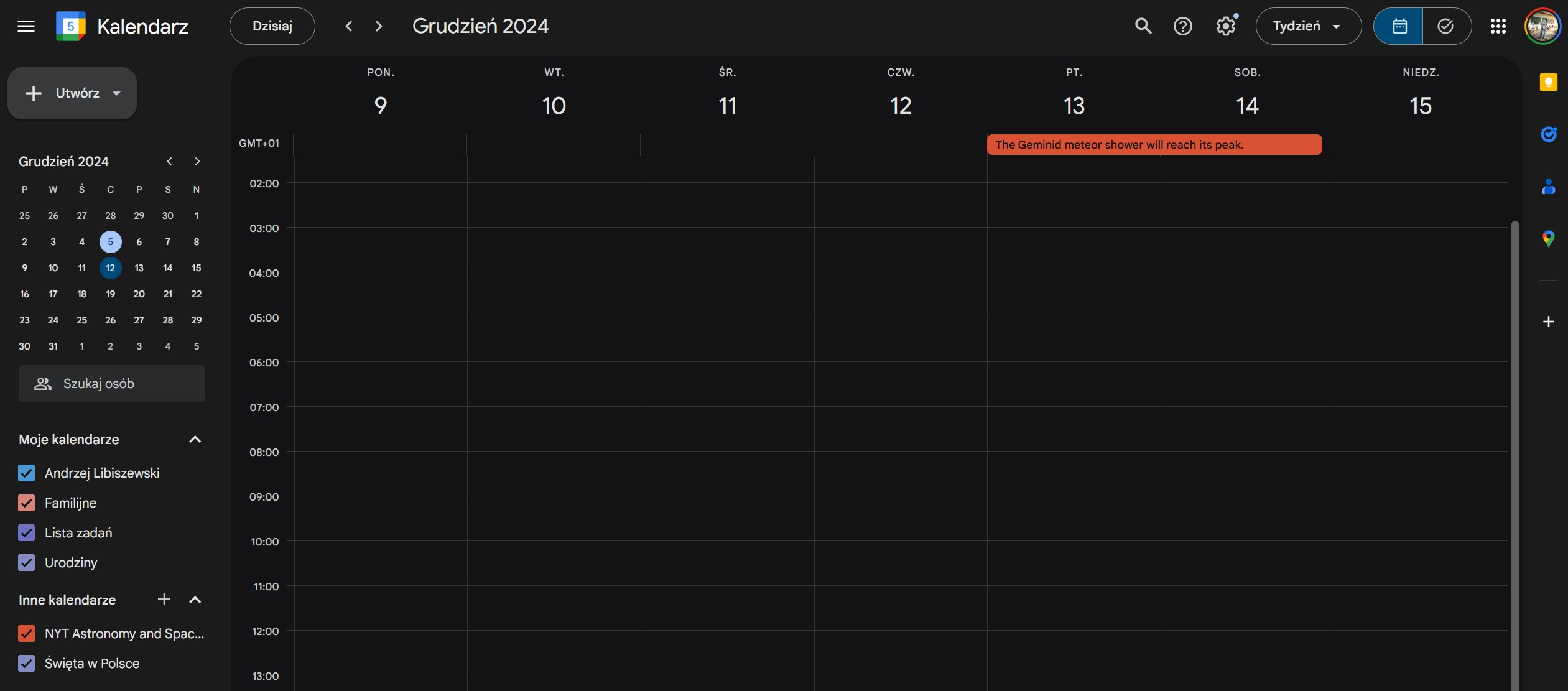Viewport: 1568px width, 691px height.
Task: Switch to the tasks view tab
Action: pyautogui.click(x=1446, y=26)
